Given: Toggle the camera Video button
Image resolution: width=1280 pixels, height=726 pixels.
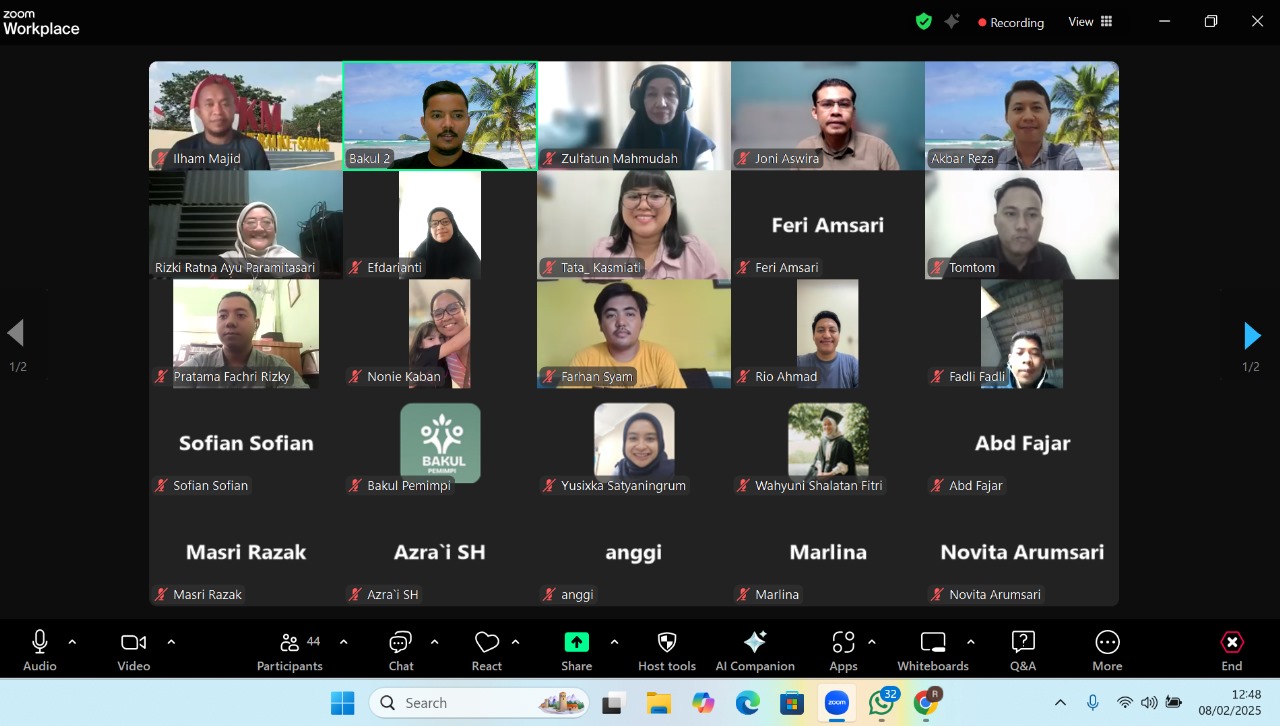Looking at the screenshot, I should click(x=133, y=650).
